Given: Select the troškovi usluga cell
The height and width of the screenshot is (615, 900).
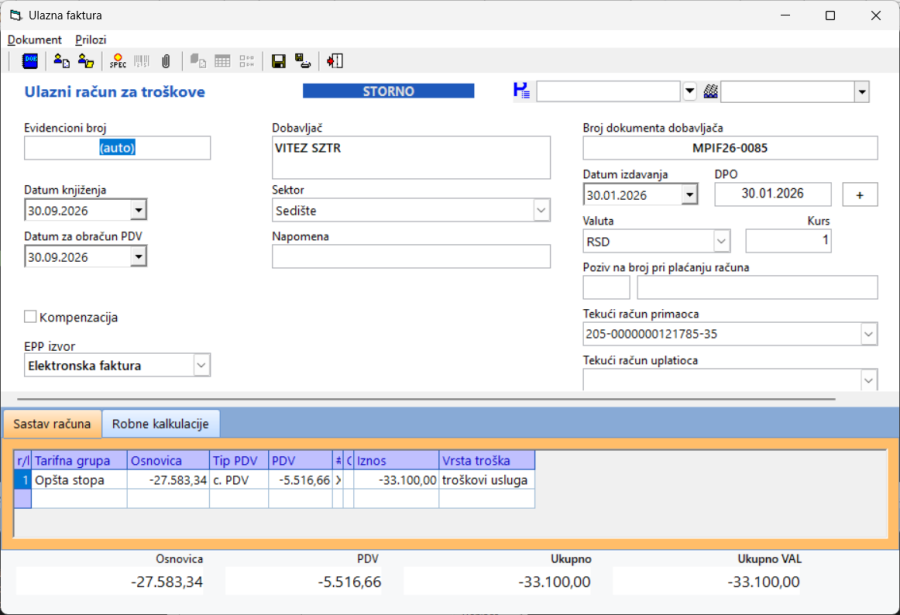Looking at the screenshot, I should coord(487,480).
